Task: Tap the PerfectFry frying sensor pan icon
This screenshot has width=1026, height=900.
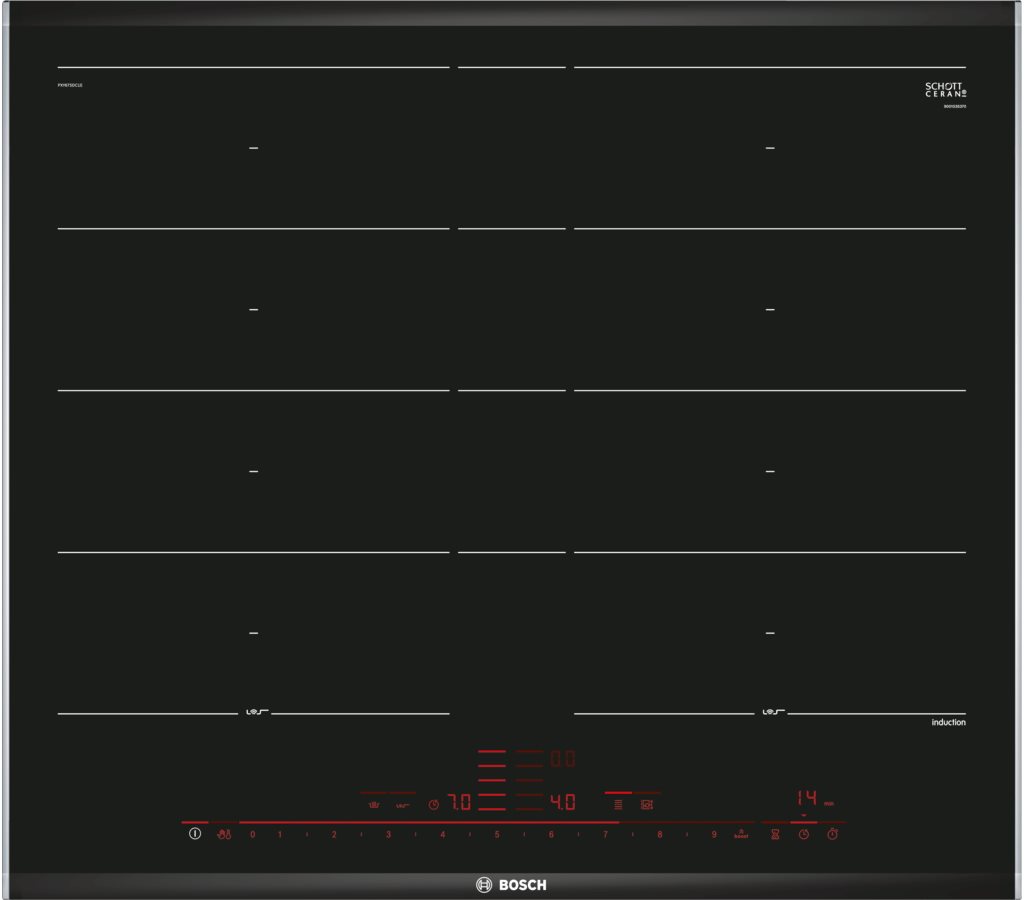Action: click(x=374, y=803)
